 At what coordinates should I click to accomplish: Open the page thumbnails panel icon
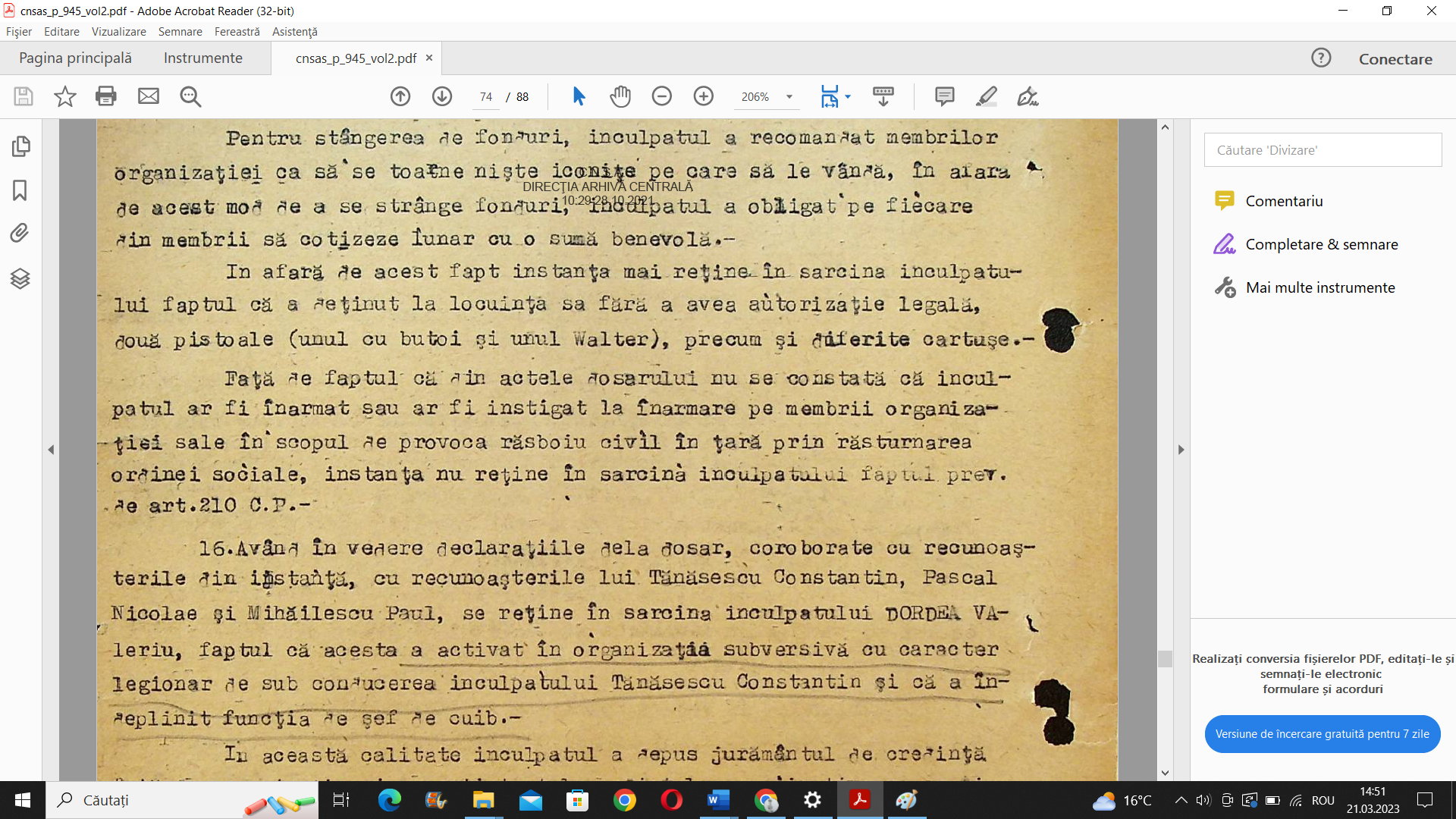[20, 146]
